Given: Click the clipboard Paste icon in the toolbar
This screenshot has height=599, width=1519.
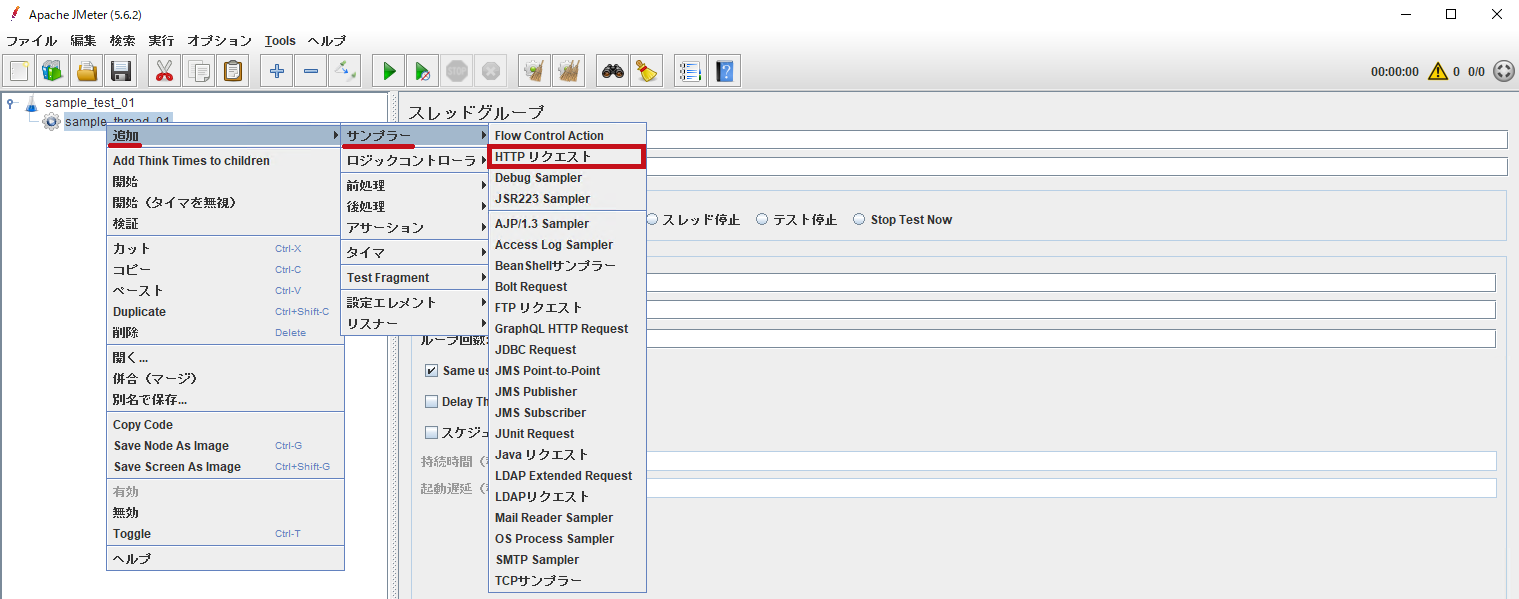Looking at the screenshot, I should 233,71.
